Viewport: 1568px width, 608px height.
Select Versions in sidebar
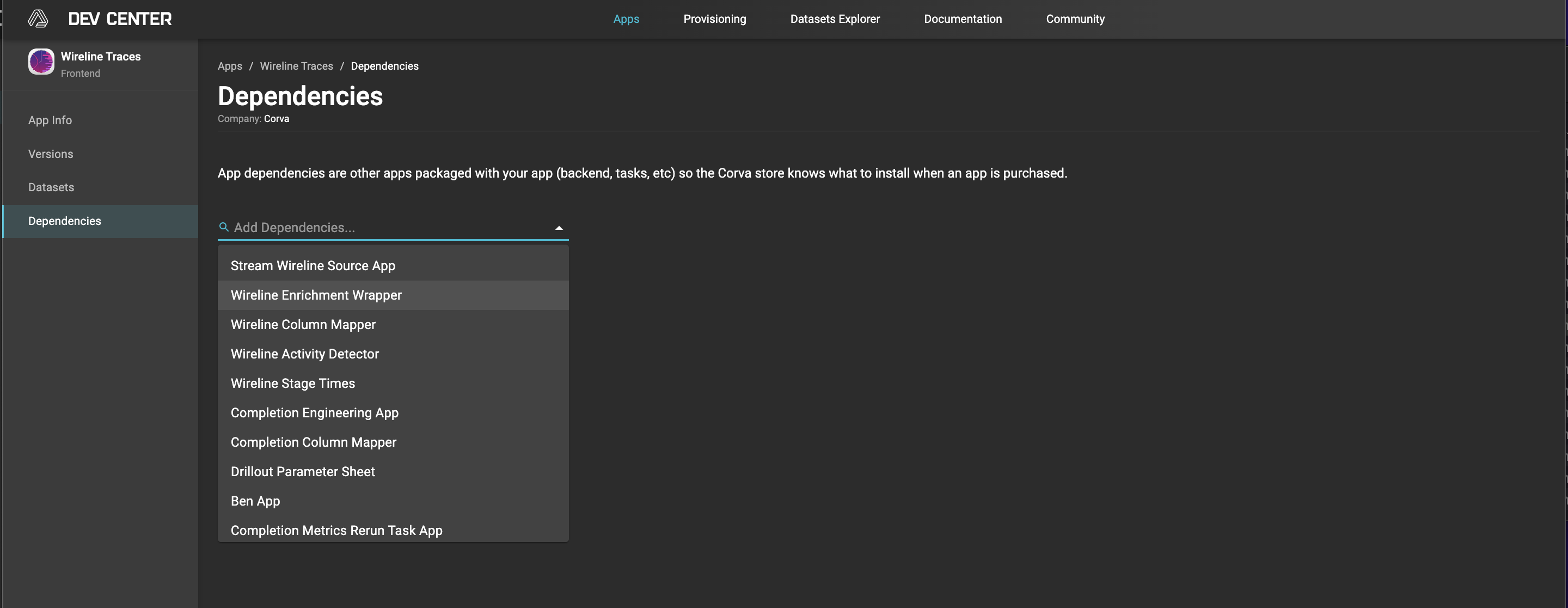(100, 154)
